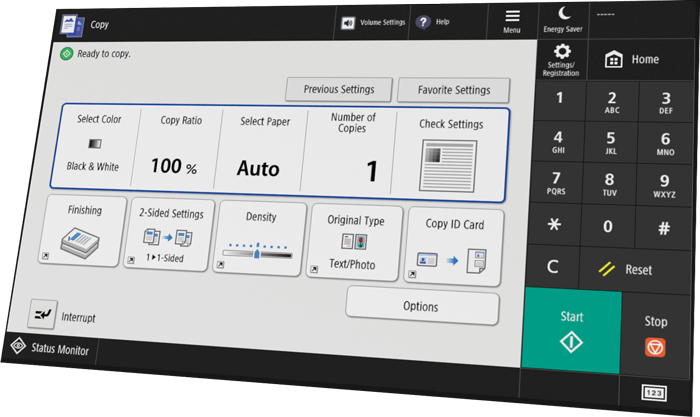Open the Options menu button
This screenshot has width=700, height=417.
421,306
